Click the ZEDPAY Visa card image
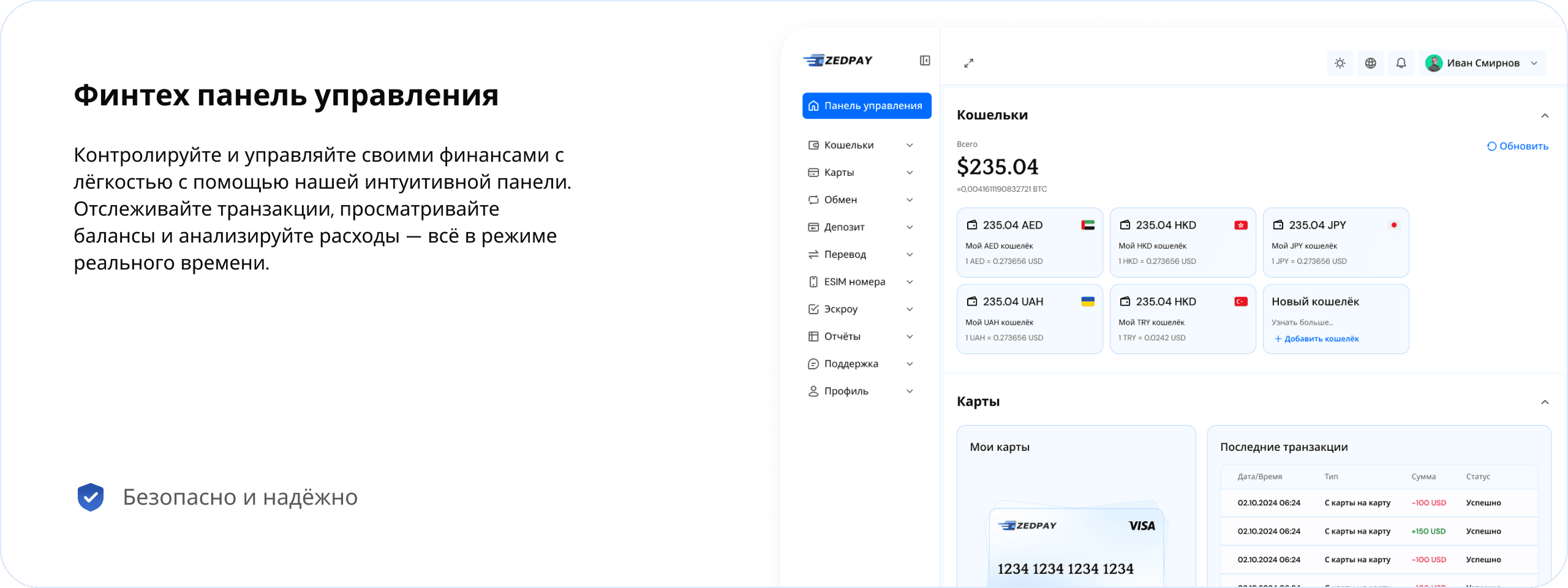The image size is (1568, 588). (1076, 545)
